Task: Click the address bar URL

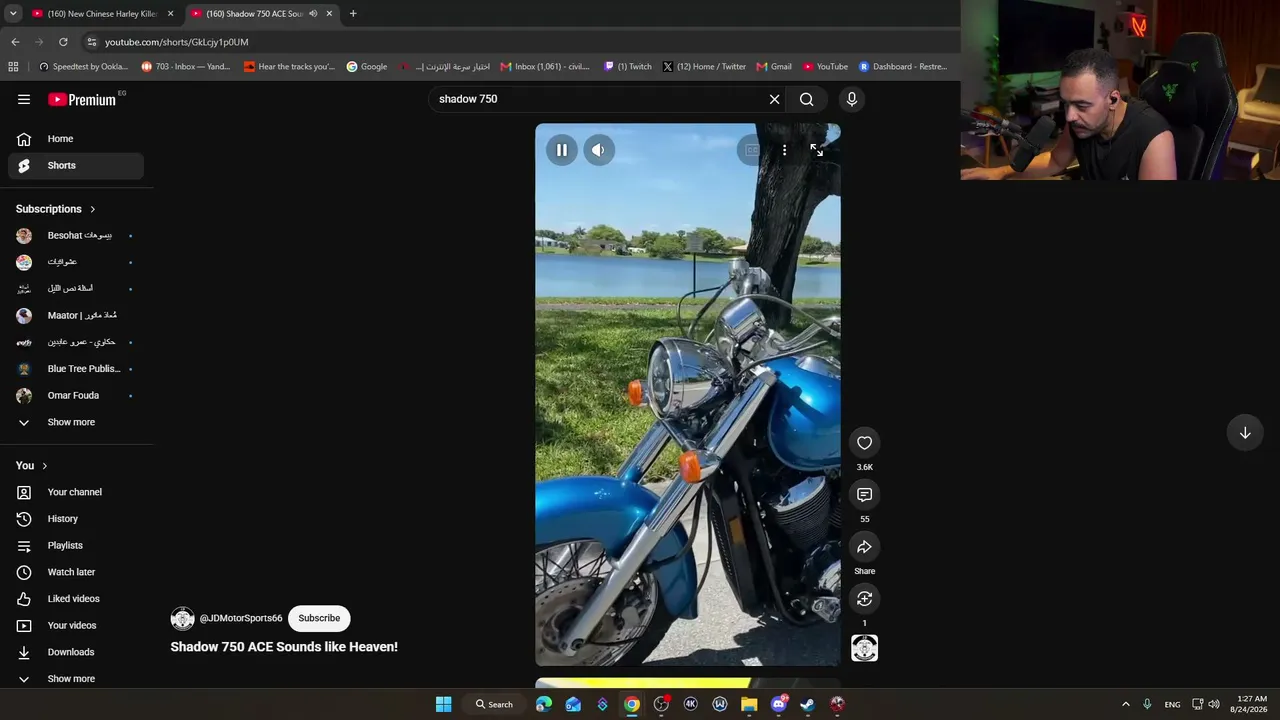Action: pos(176,42)
